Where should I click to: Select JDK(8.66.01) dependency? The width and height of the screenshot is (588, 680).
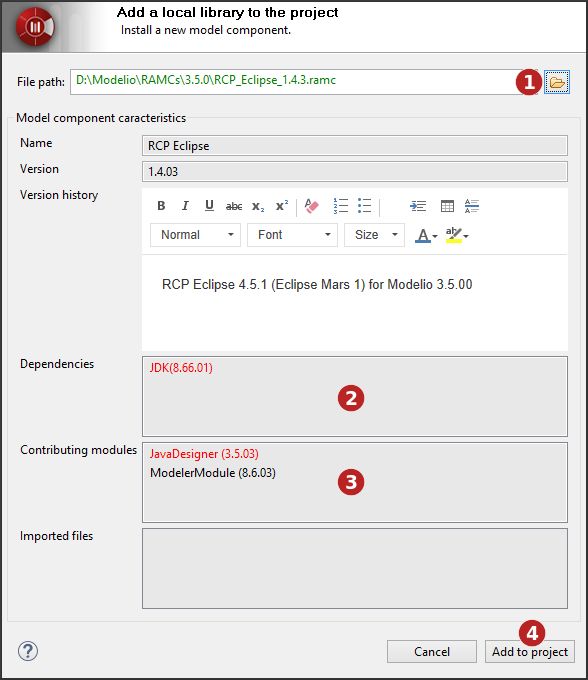[181, 368]
